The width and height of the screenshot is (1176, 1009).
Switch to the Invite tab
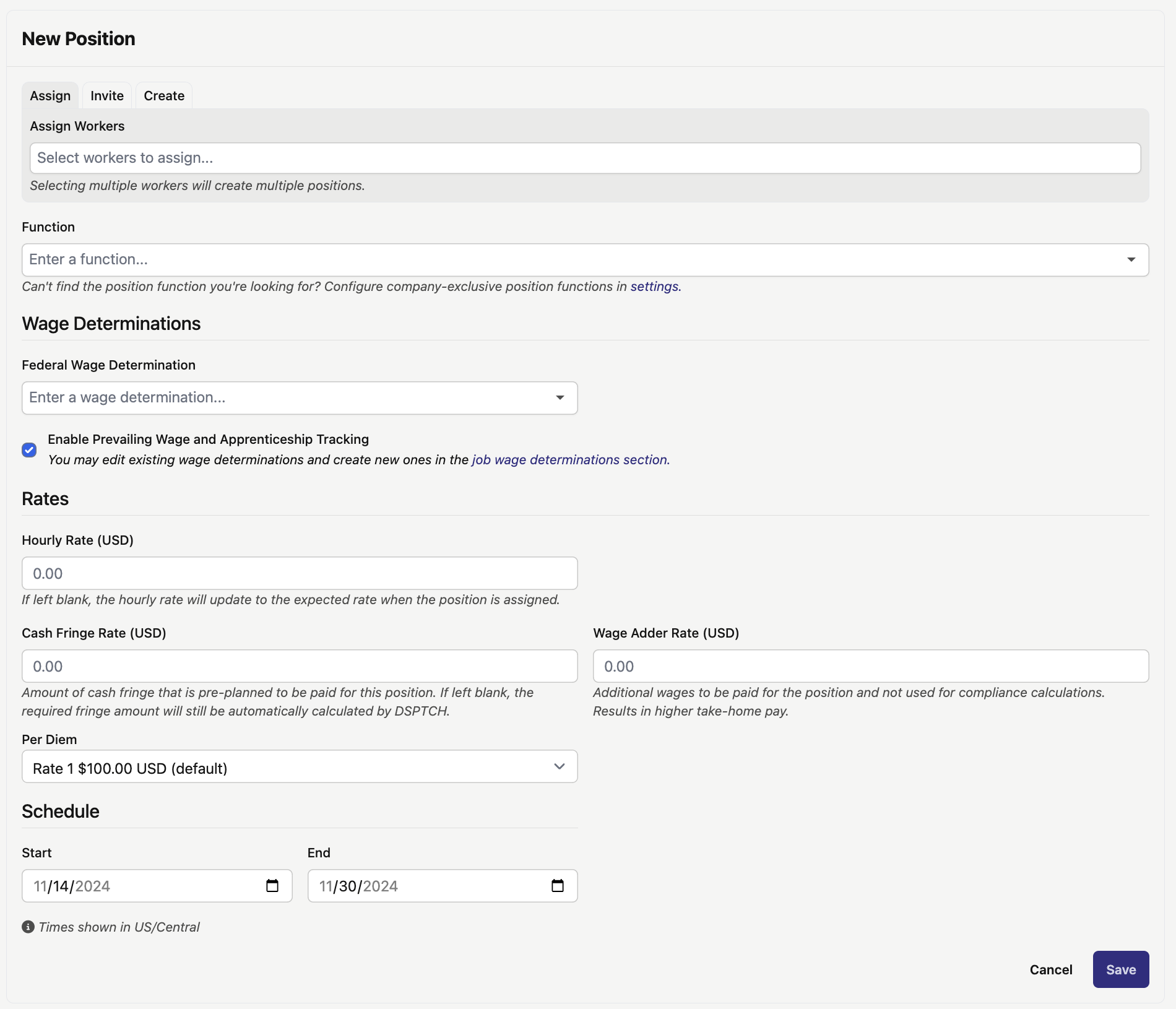click(107, 96)
